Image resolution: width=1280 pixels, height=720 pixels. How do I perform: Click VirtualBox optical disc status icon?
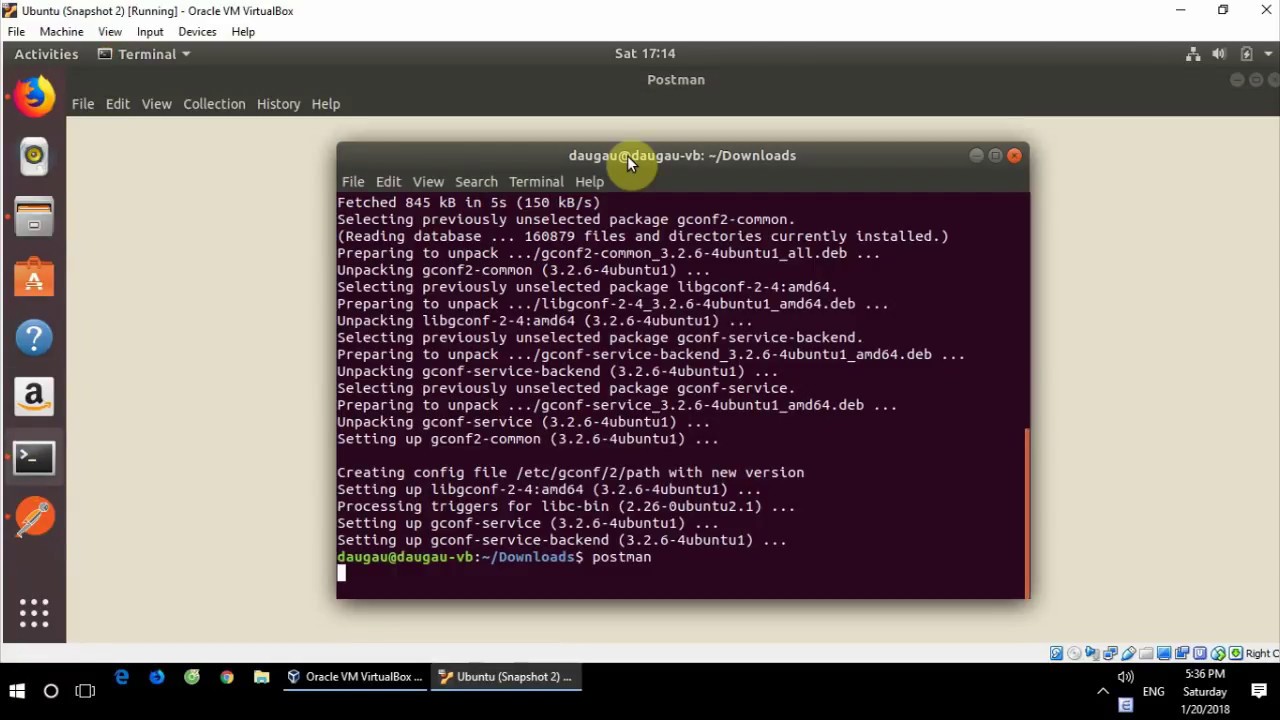point(1074,653)
